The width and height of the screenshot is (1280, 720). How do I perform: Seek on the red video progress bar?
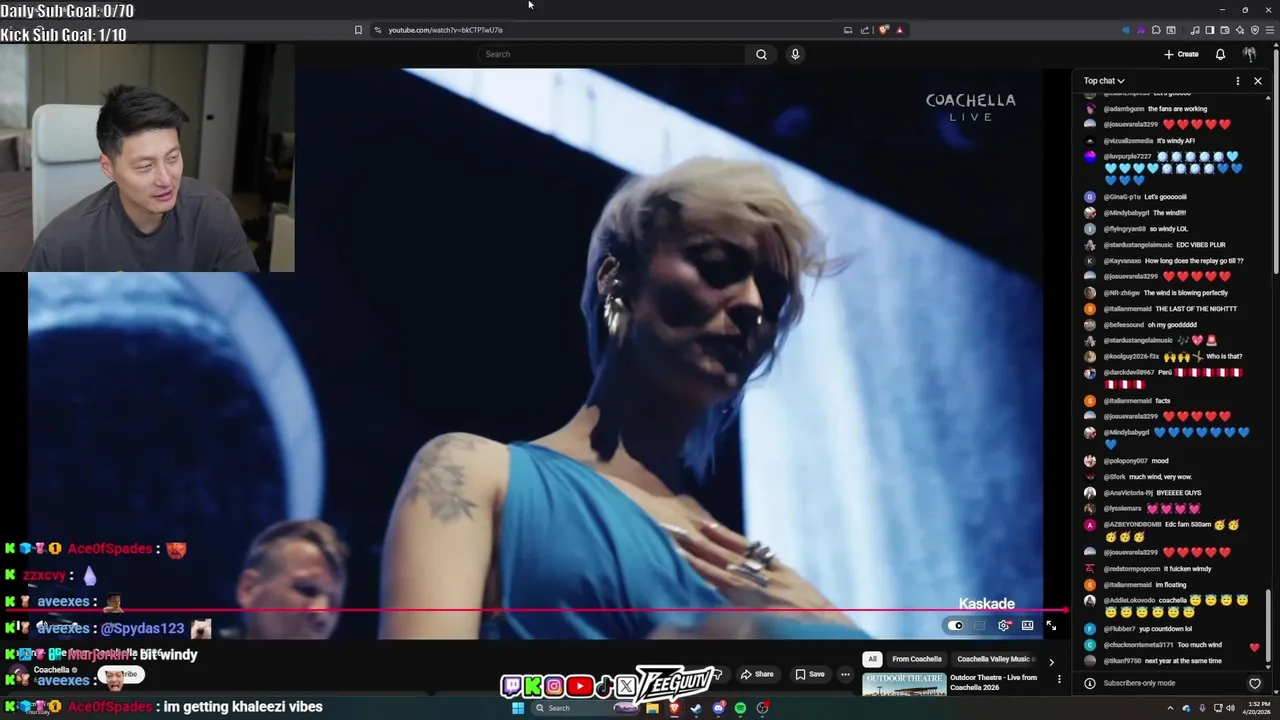click(x=545, y=609)
